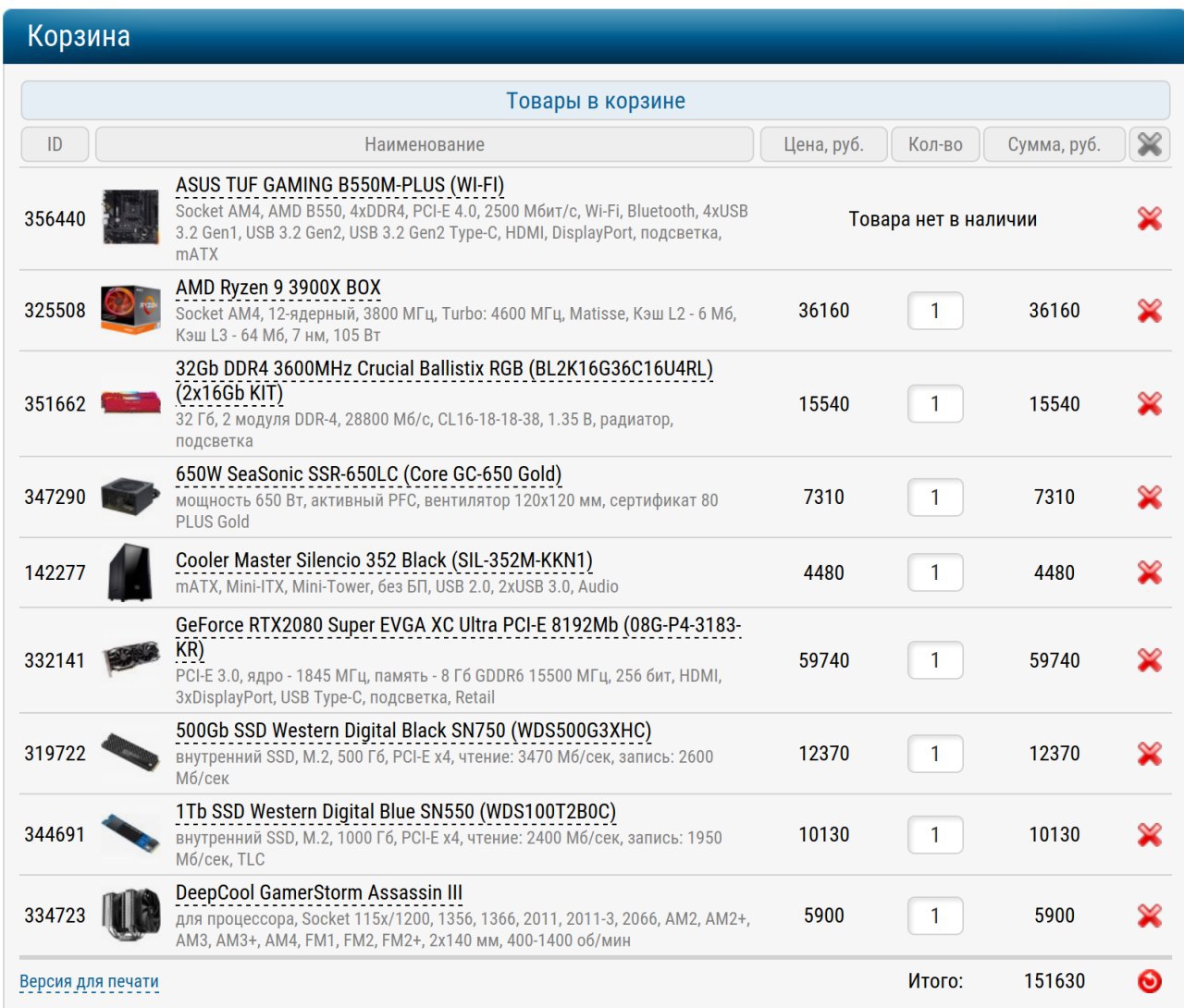1184x1008 pixels.
Task: Click the Cooler Master case thumbnail
Action: (x=130, y=572)
